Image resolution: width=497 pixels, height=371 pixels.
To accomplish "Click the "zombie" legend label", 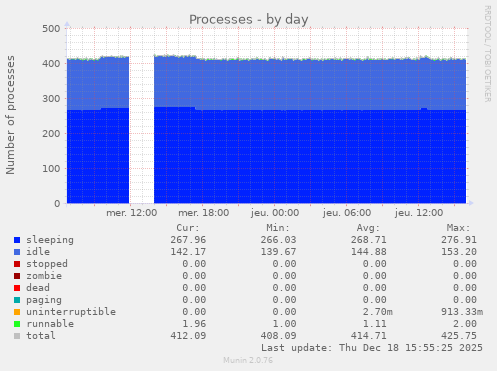I will (x=44, y=276).
